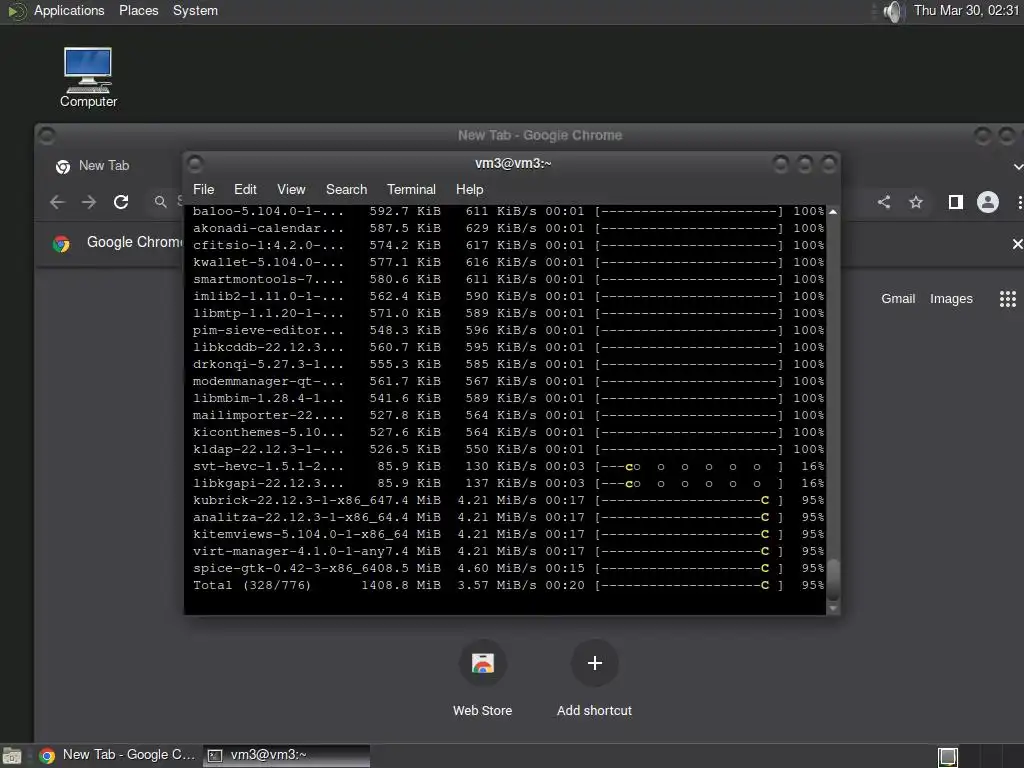Open the terminal window menu button
The width and height of the screenshot is (1024, 768).
point(195,163)
